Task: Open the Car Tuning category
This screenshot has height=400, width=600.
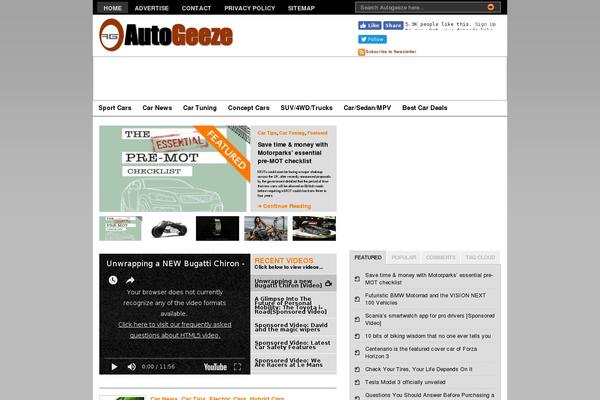Action: coord(200,108)
